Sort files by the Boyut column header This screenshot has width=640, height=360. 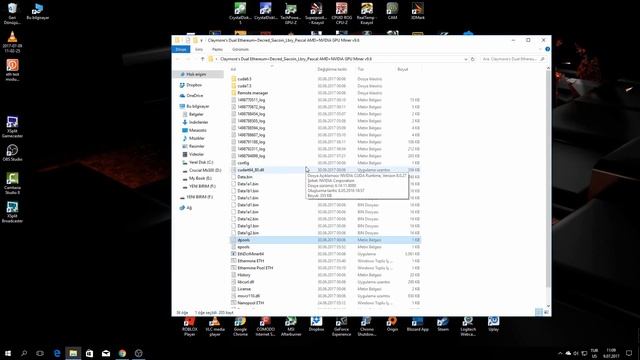[403, 69]
